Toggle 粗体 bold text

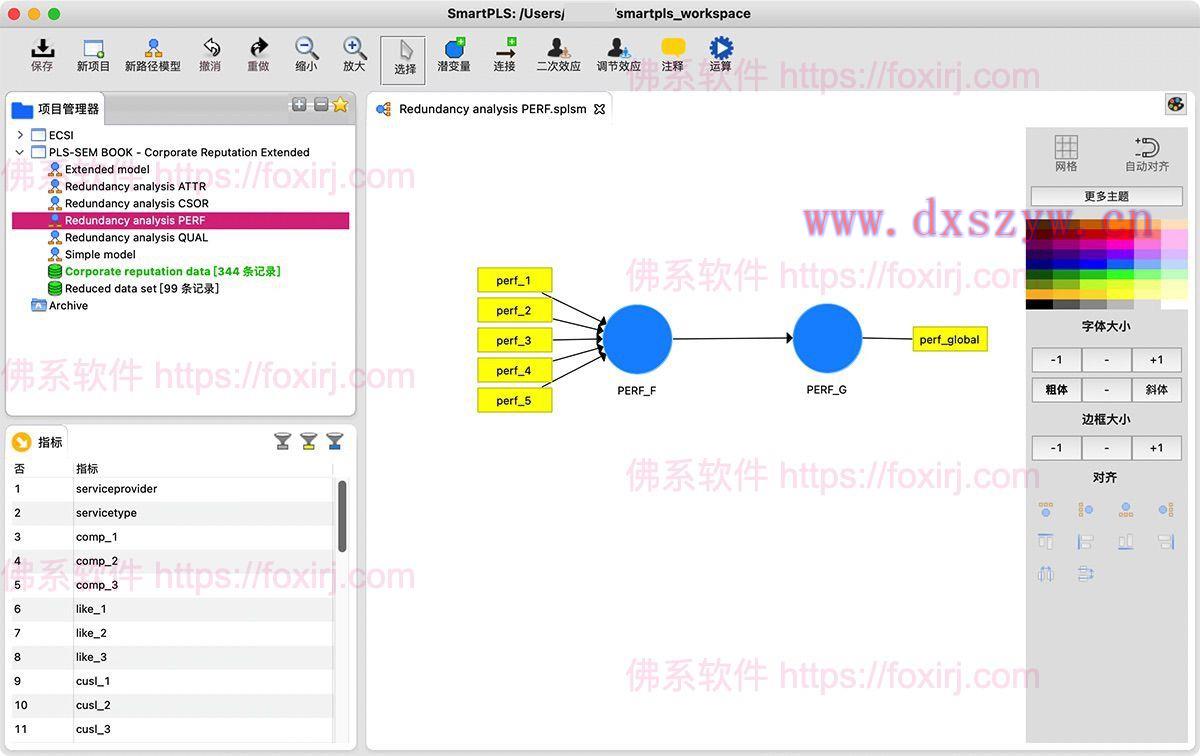1056,390
